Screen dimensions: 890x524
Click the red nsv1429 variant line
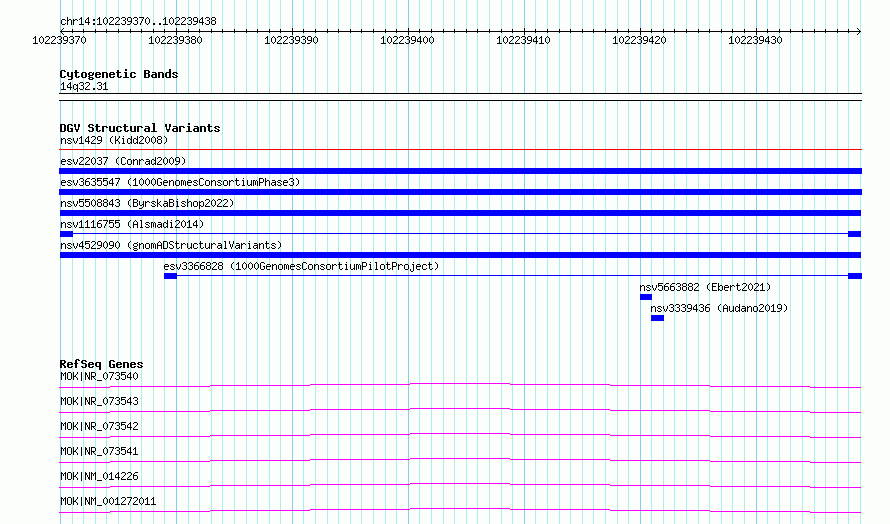(x=460, y=149)
